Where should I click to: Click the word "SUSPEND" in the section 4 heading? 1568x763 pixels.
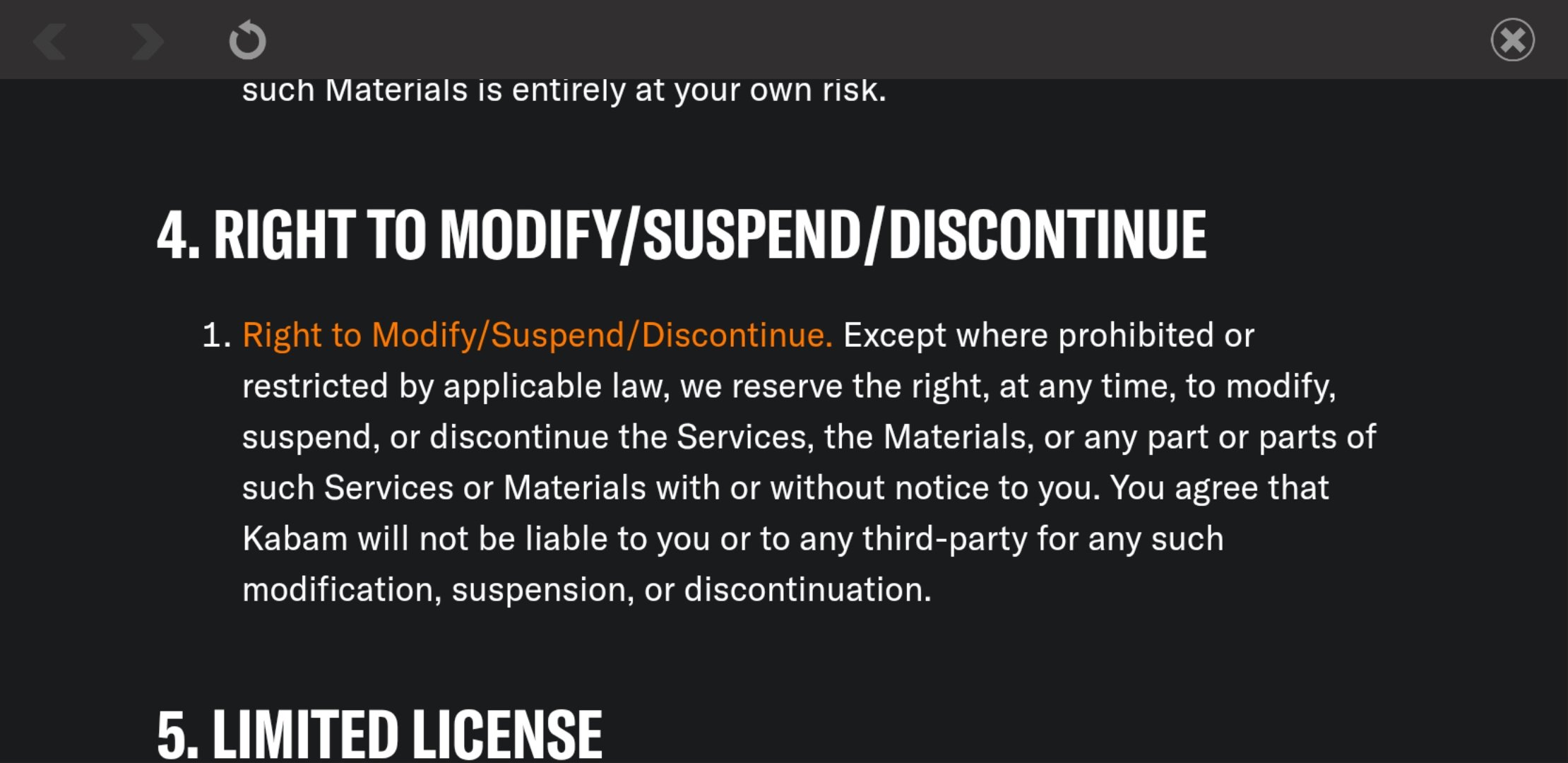[752, 235]
